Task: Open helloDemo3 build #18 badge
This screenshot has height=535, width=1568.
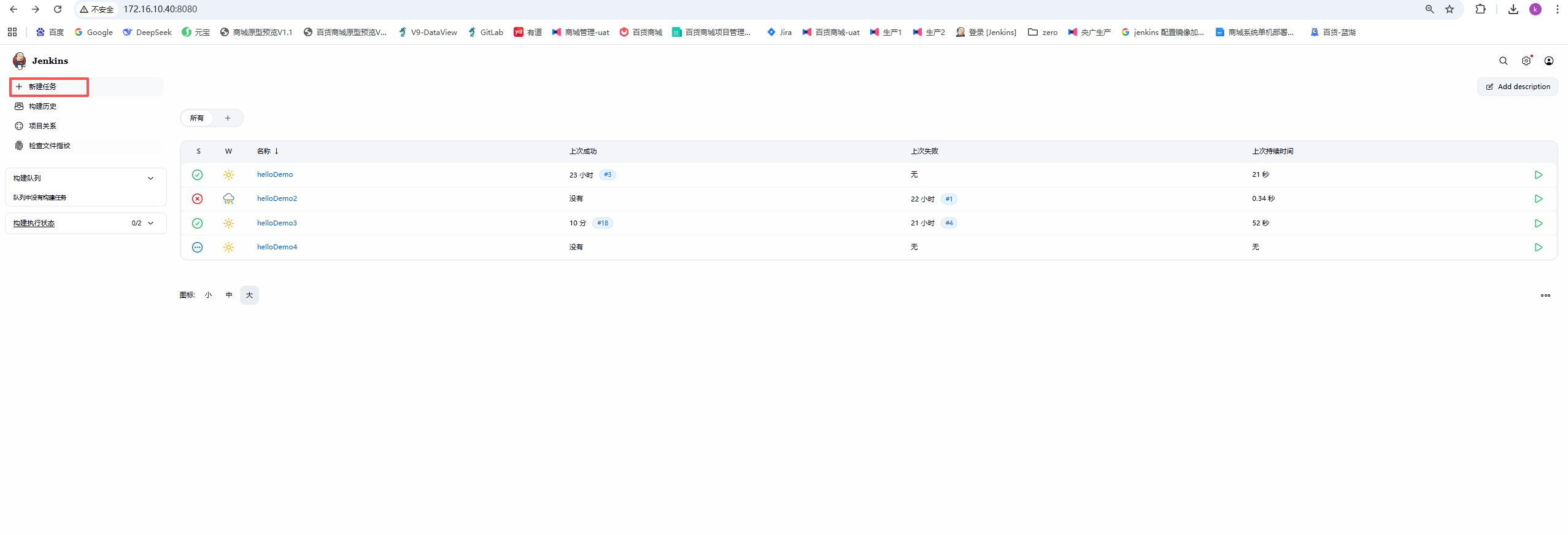Action: tap(603, 223)
